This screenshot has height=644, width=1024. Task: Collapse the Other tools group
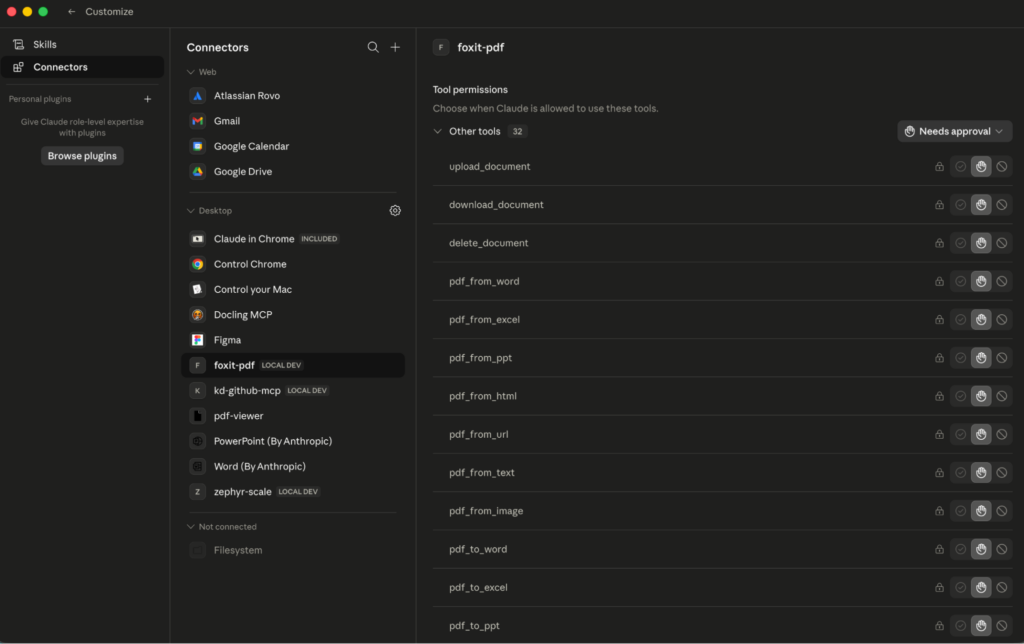click(438, 131)
